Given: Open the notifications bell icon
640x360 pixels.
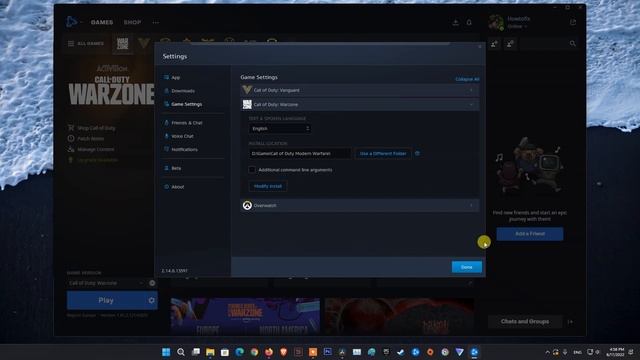Looking at the screenshot, I should [x=469, y=22].
